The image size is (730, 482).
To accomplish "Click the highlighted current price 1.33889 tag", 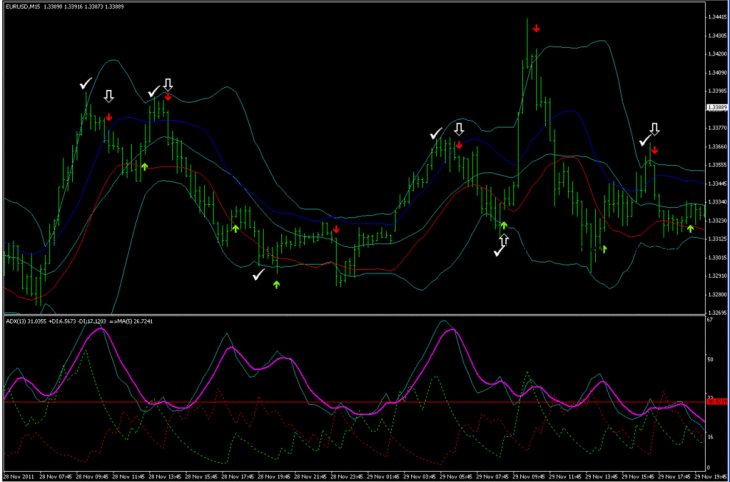I will pyautogui.click(x=717, y=108).
